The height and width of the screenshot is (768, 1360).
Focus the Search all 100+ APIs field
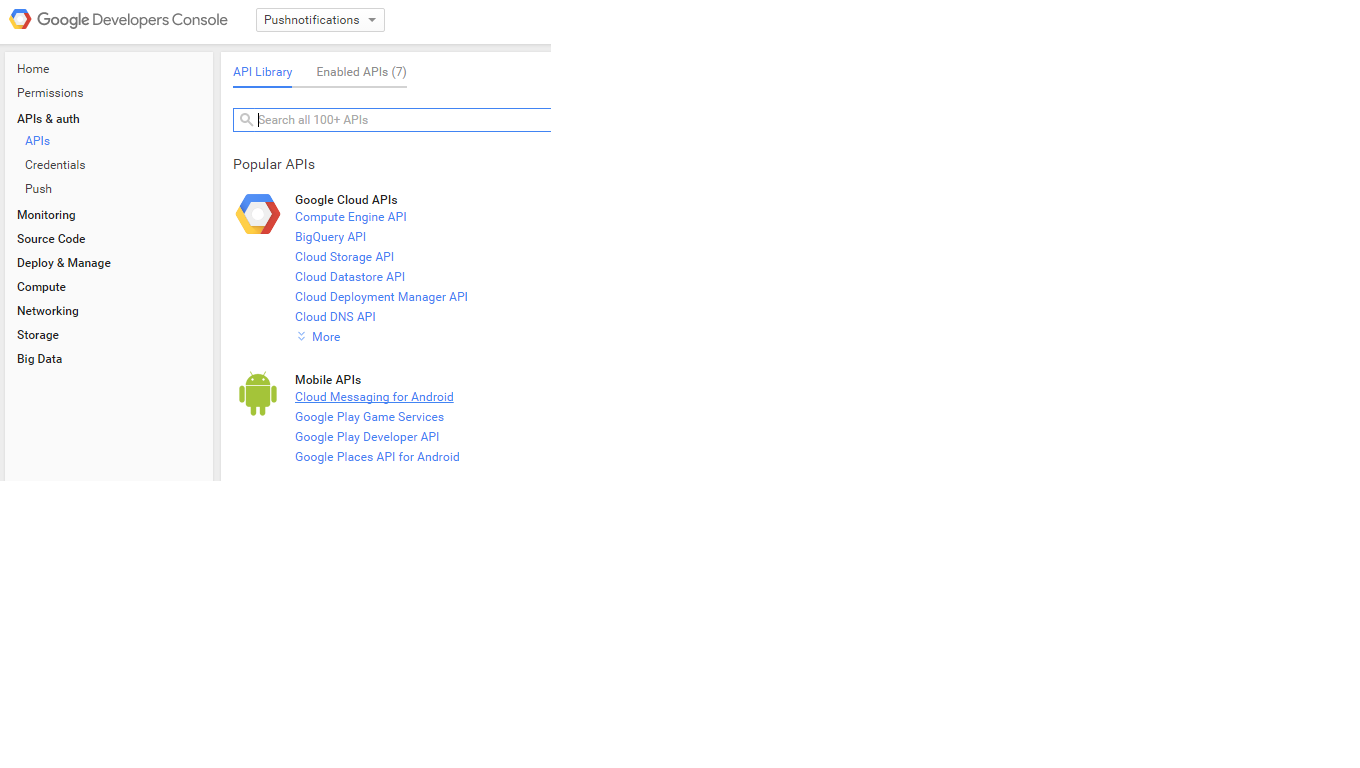coord(392,120)
